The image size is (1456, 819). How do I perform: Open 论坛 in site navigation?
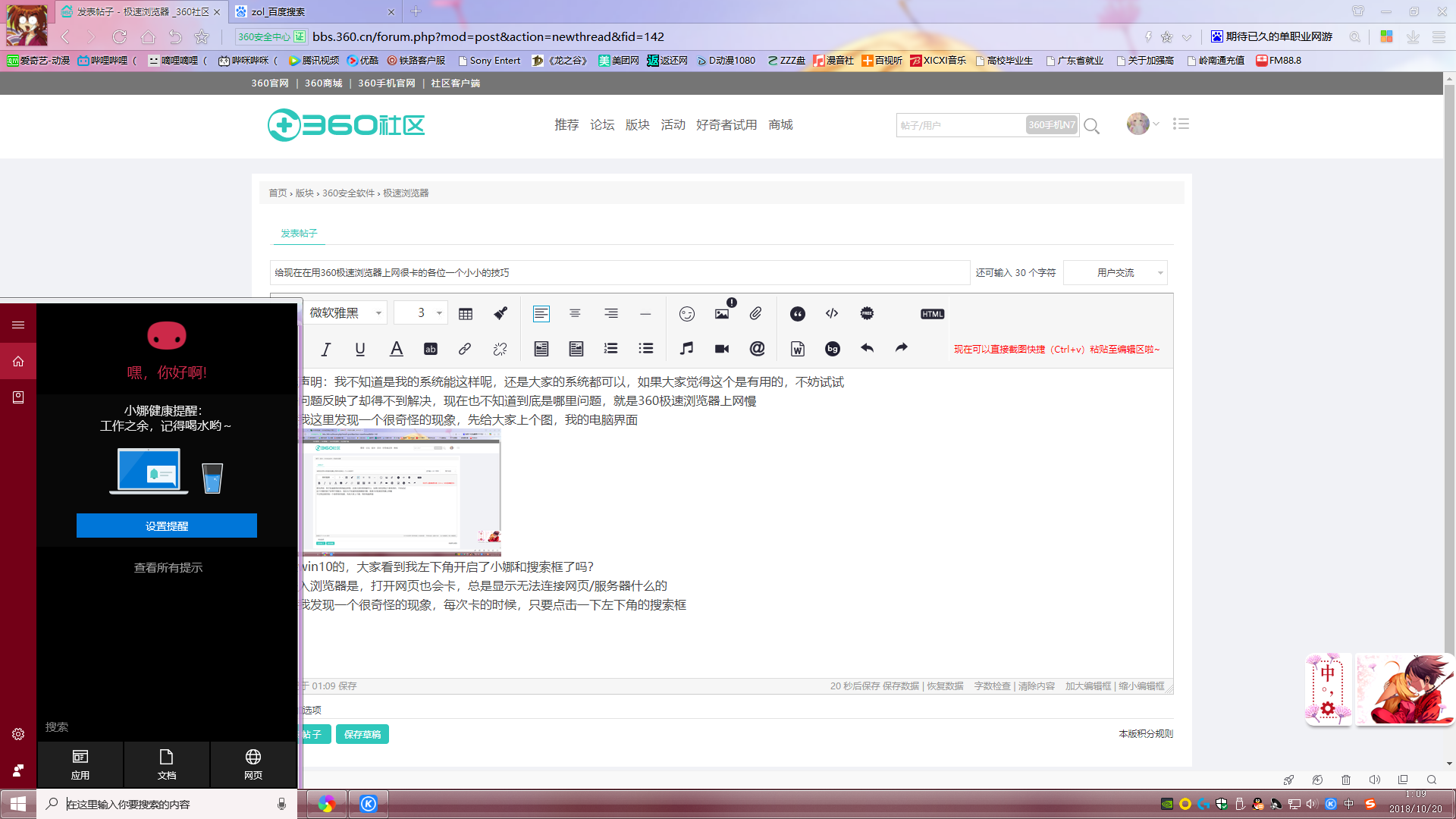[x=602, y=125]
